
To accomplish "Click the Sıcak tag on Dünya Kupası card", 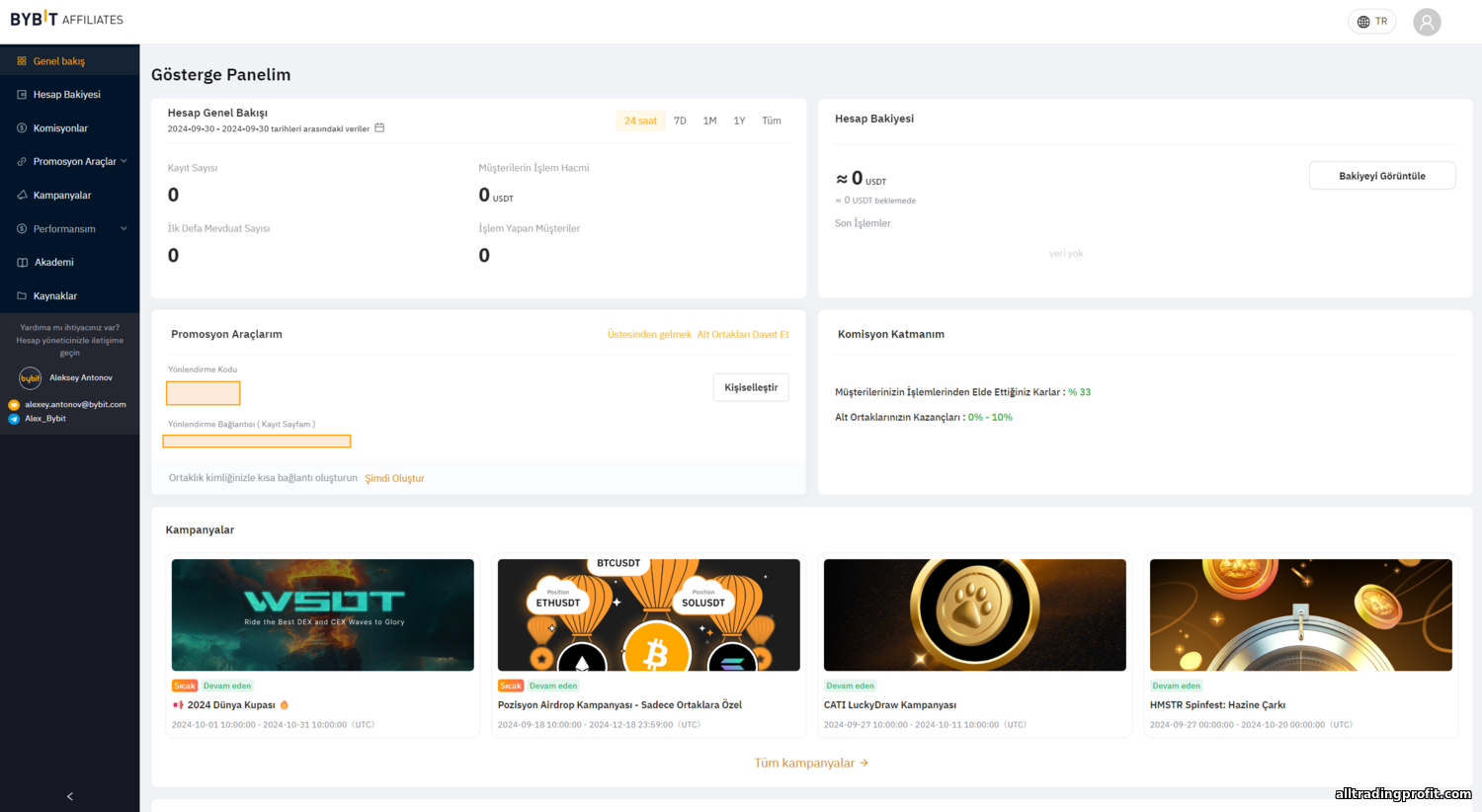I will coord(185,686).
